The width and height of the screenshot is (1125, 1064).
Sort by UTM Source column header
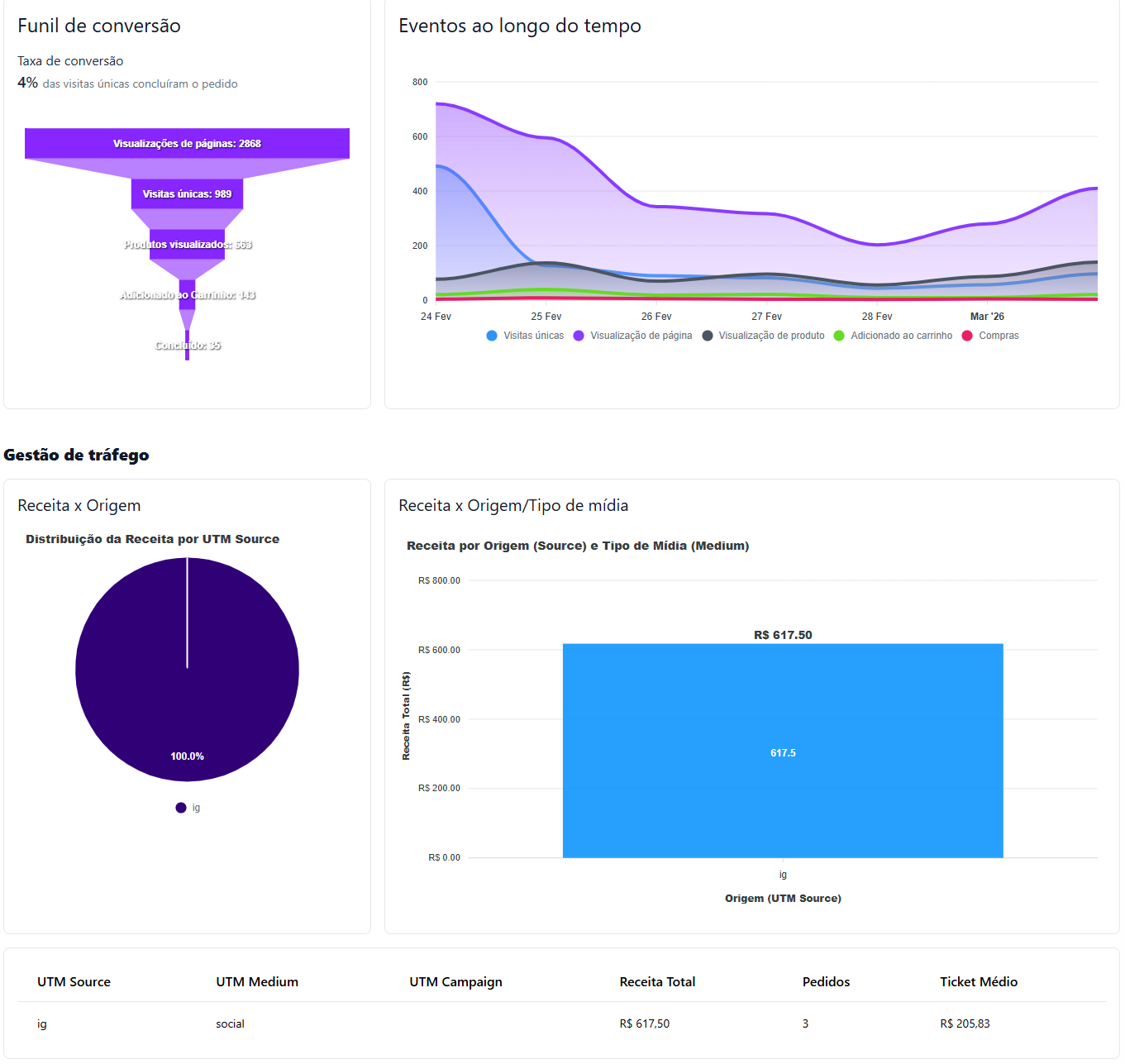[74, 982]
